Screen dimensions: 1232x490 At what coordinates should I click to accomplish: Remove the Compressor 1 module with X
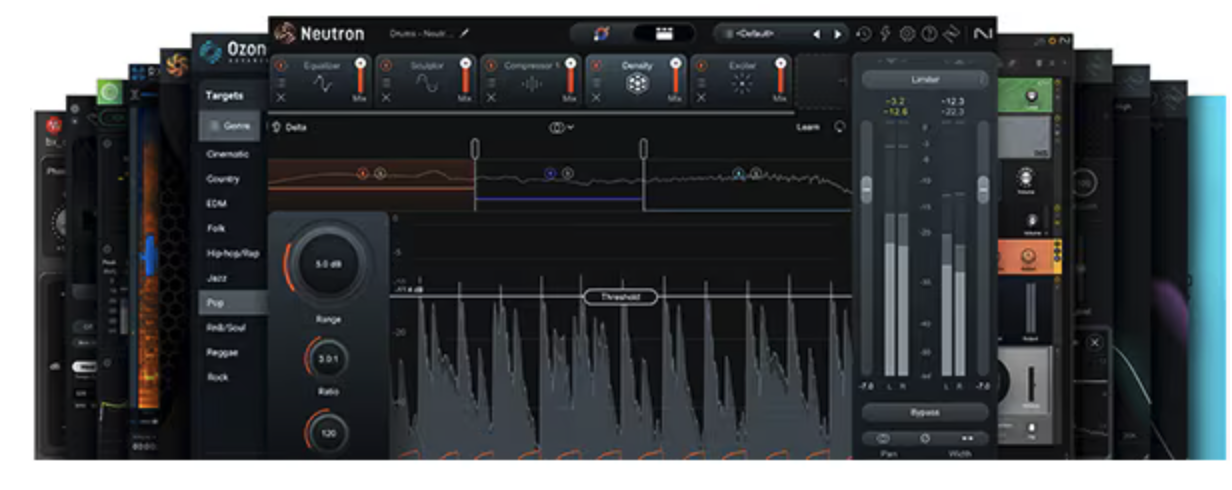[489, 98]
